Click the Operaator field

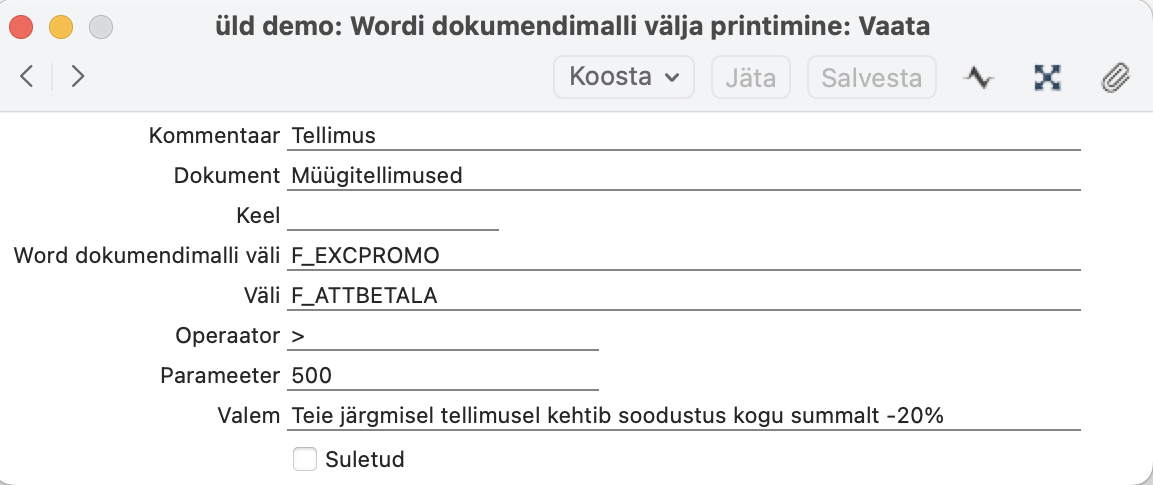(442, 337)
